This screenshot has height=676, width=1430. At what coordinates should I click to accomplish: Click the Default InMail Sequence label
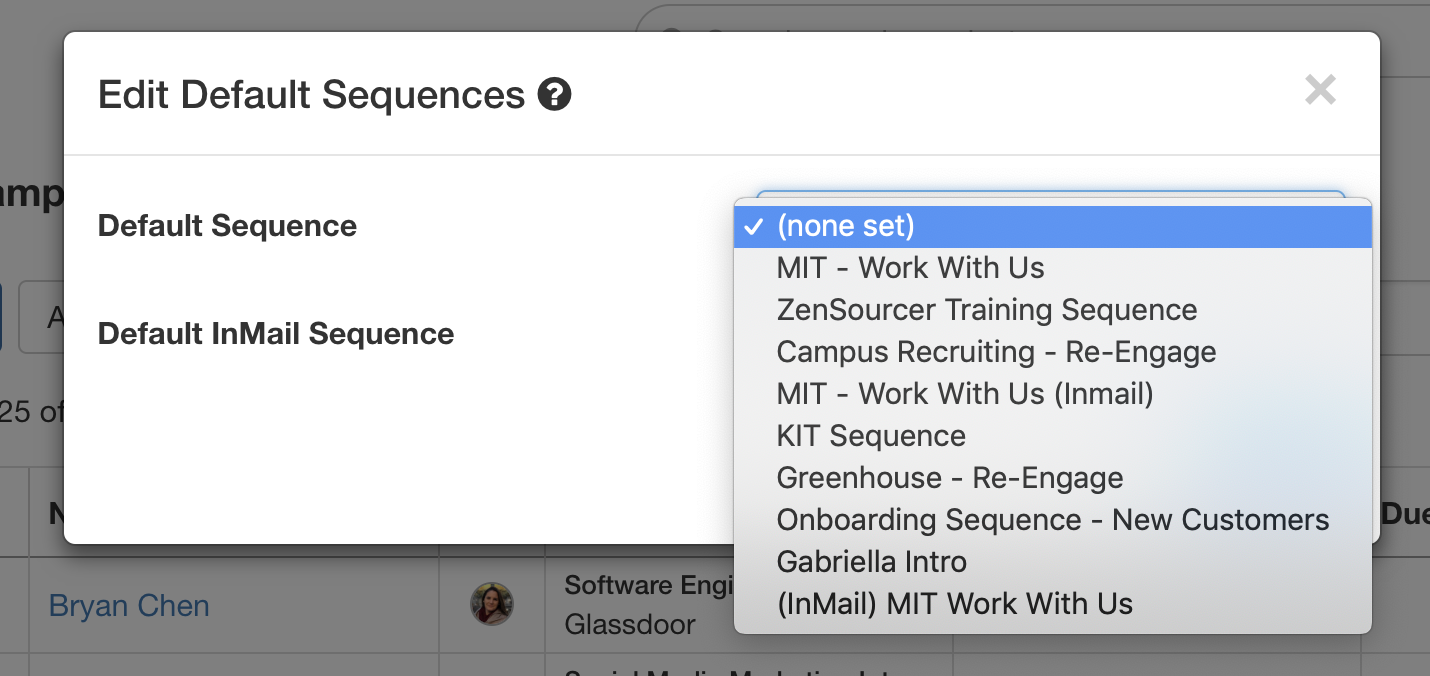276,334
